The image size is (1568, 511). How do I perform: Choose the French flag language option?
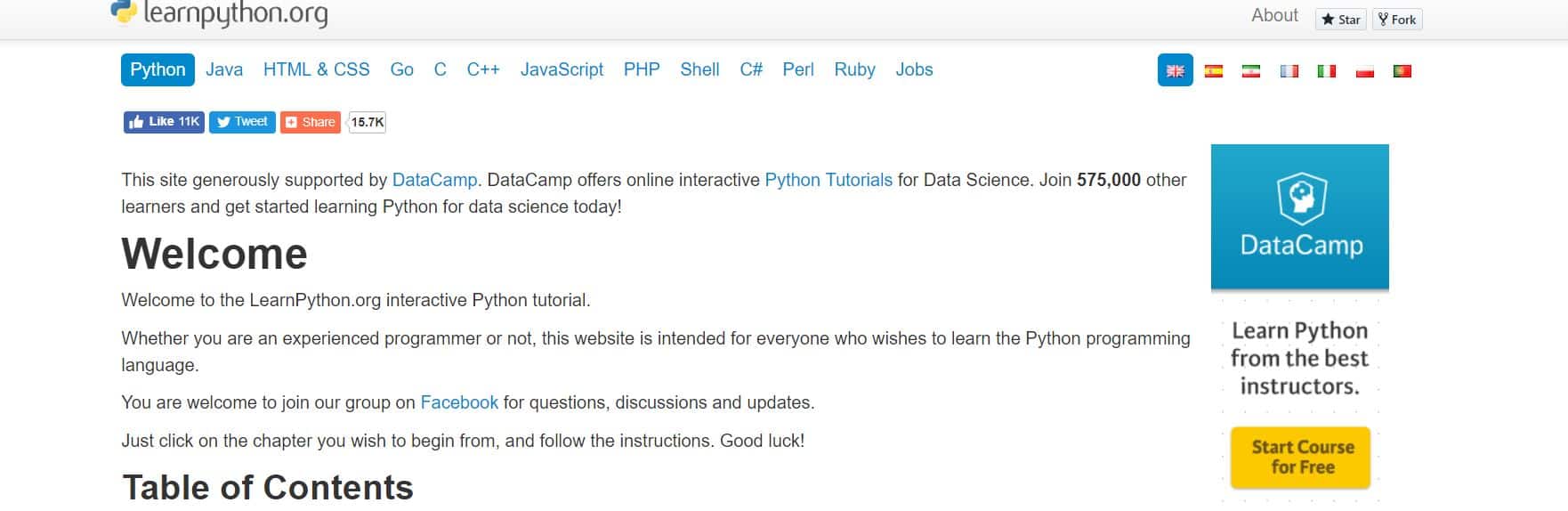1289,71
